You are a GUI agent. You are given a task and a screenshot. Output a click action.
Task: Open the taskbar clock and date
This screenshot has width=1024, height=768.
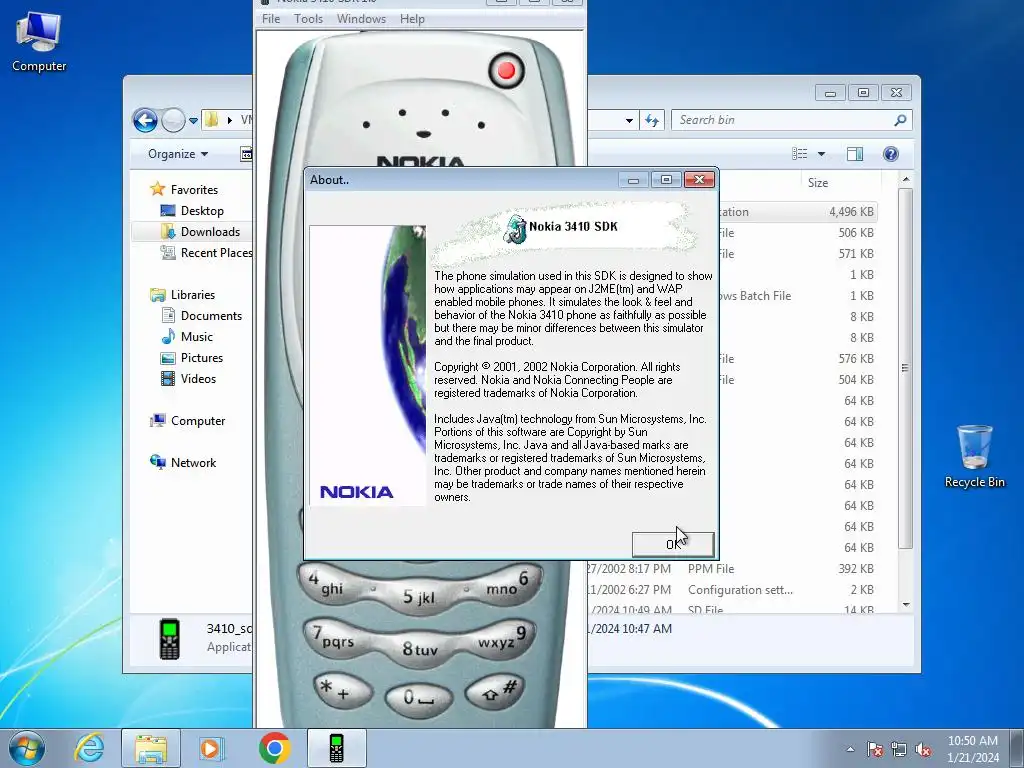pyautogui.click(x=973, y=749)
